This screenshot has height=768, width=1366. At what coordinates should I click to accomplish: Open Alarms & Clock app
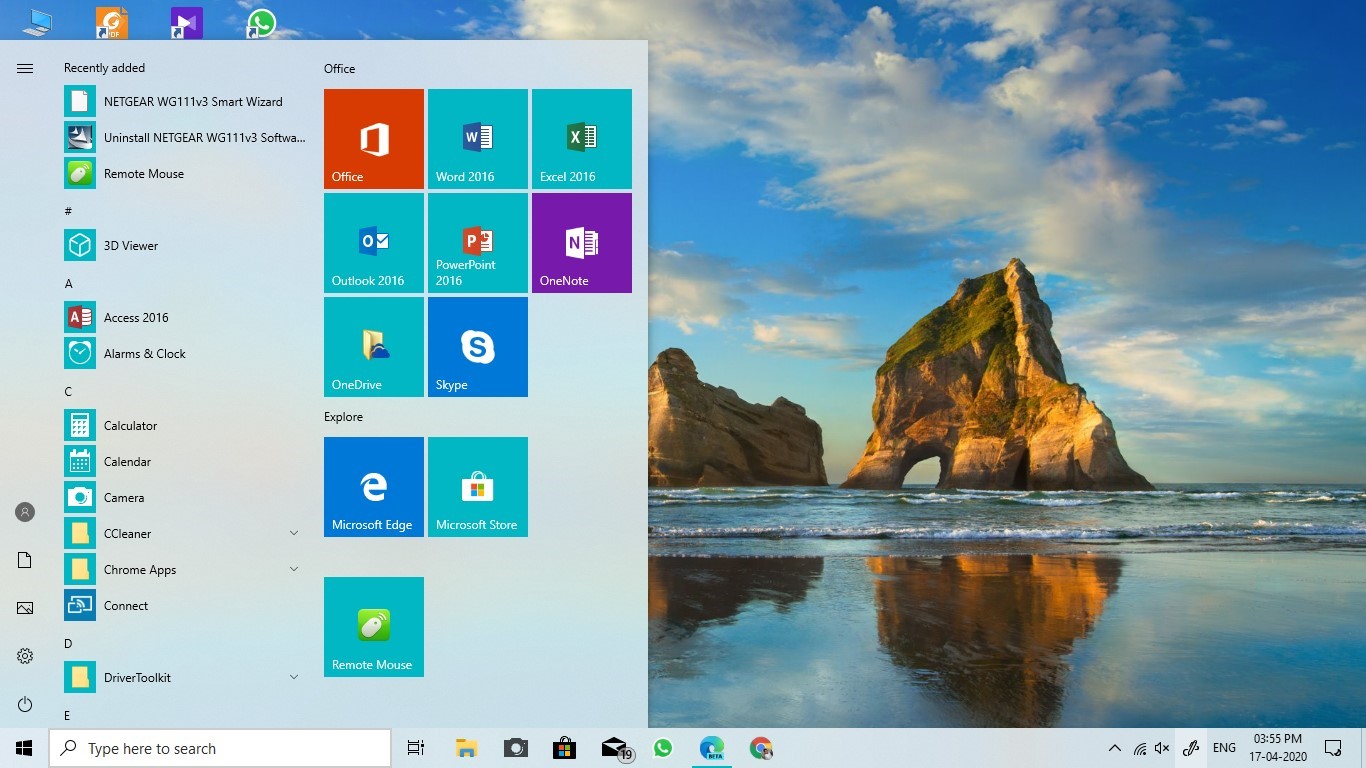point(185,354)
